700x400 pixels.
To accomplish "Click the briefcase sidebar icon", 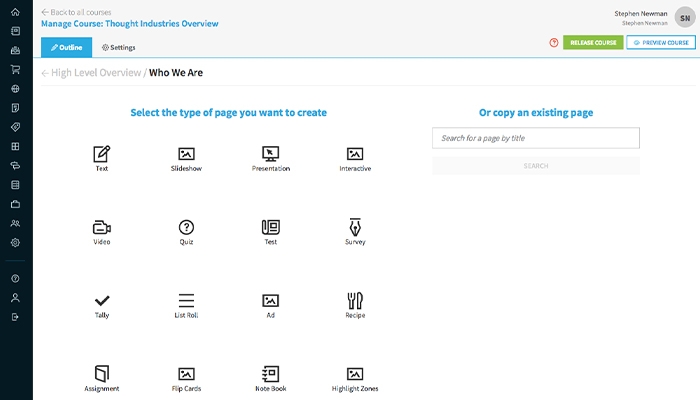I will pos(15,204).
